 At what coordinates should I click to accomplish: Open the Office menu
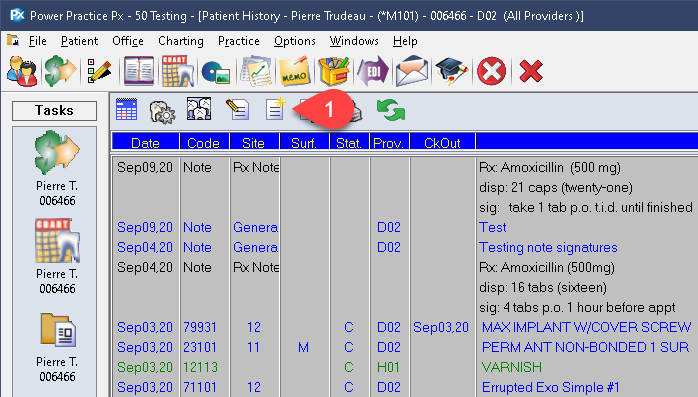pyautogui.click(x=128, y=41)
